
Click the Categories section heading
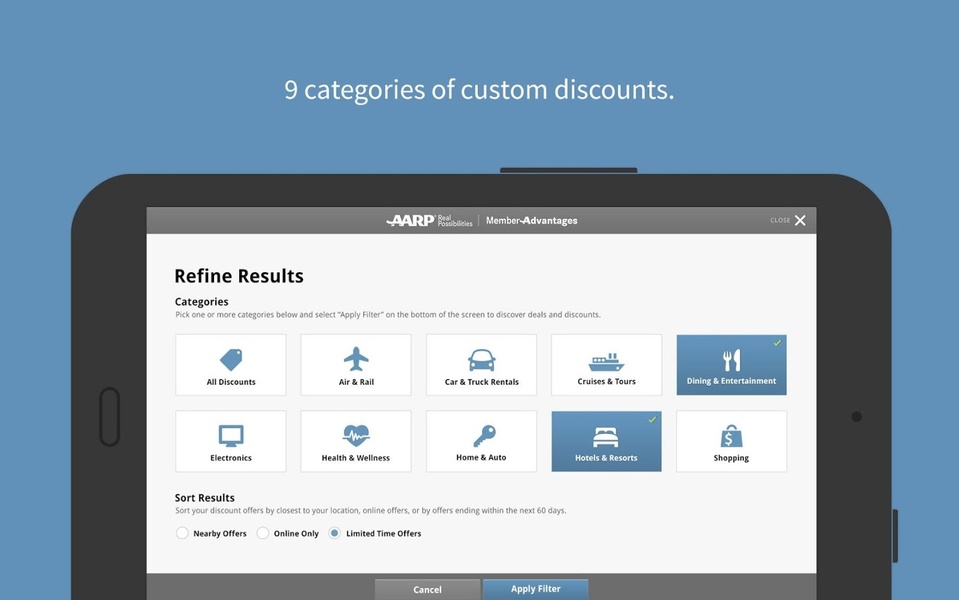(201, 302)
